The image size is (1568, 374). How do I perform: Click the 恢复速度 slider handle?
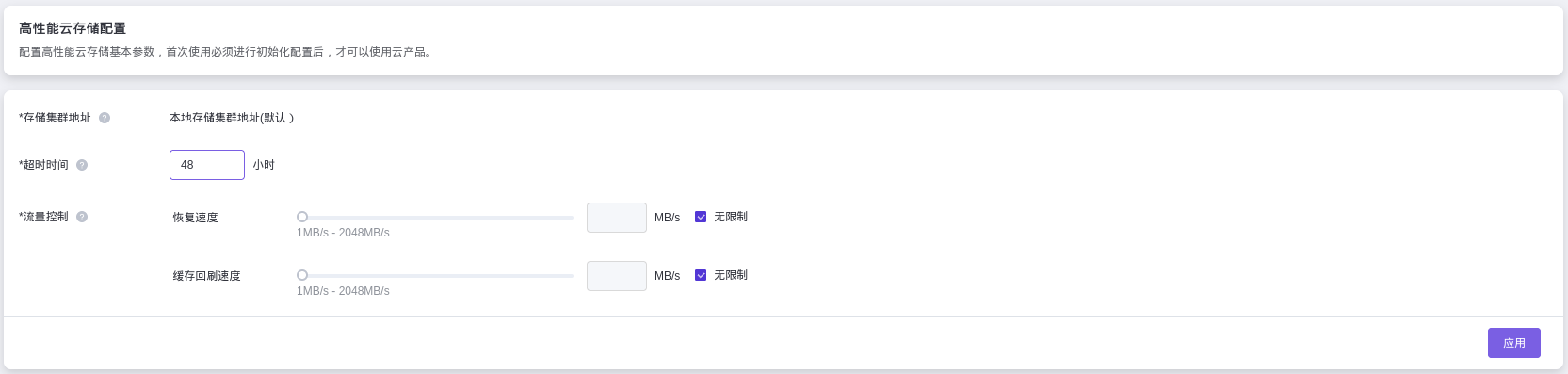click(x=302, y=218)
